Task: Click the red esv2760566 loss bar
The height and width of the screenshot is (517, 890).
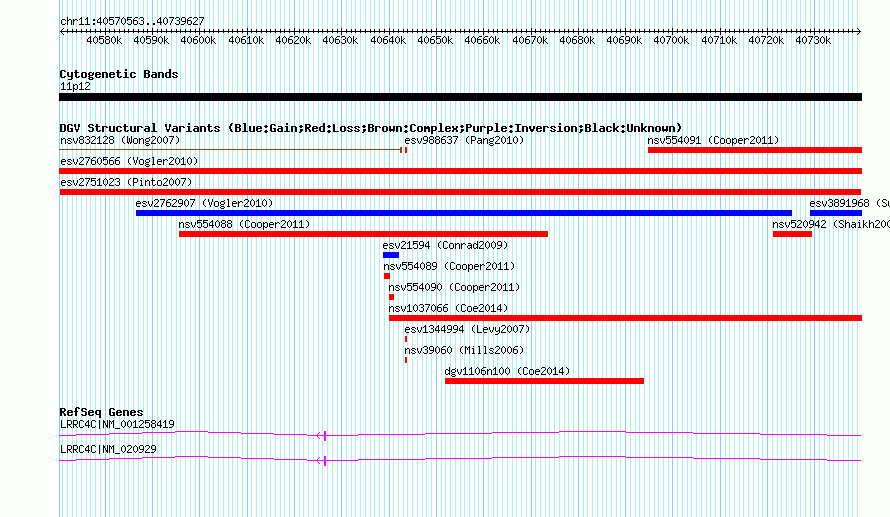Action: [460, 171]
